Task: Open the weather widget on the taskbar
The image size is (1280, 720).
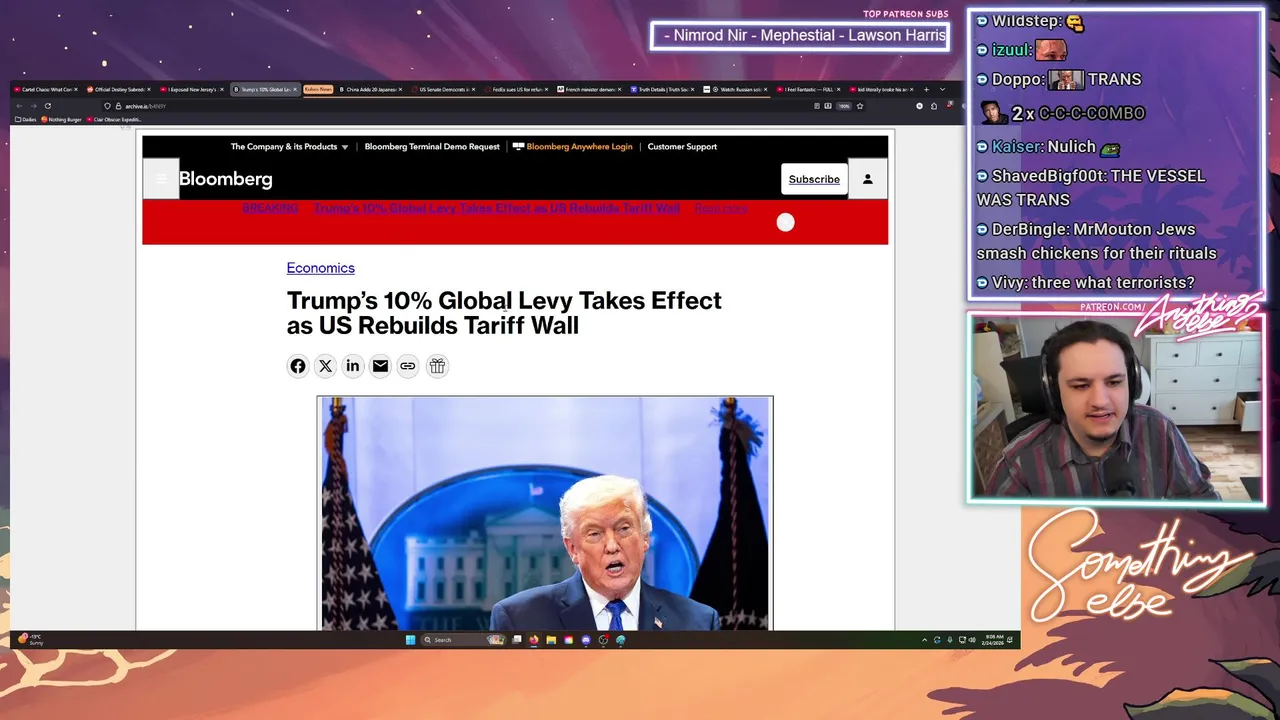Action: coord(30,639)
